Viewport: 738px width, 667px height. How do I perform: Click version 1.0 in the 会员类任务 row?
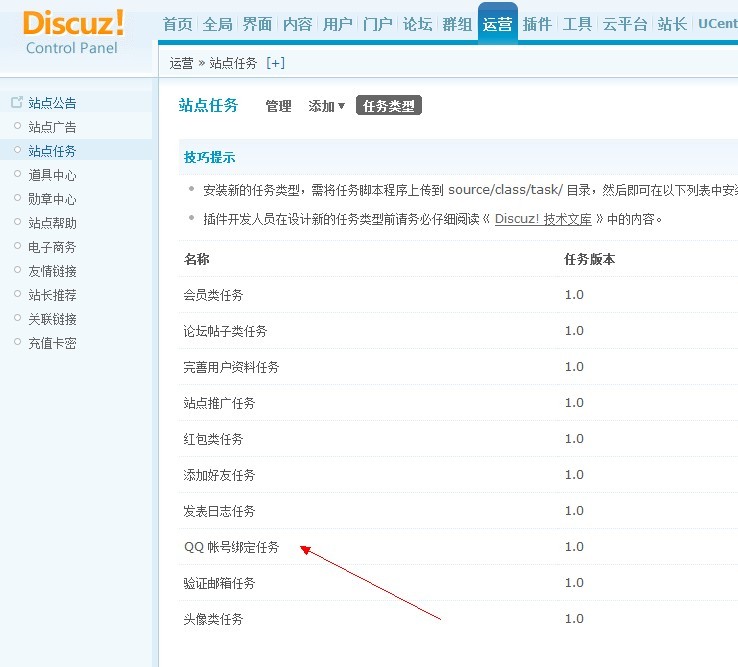(574, 295)
